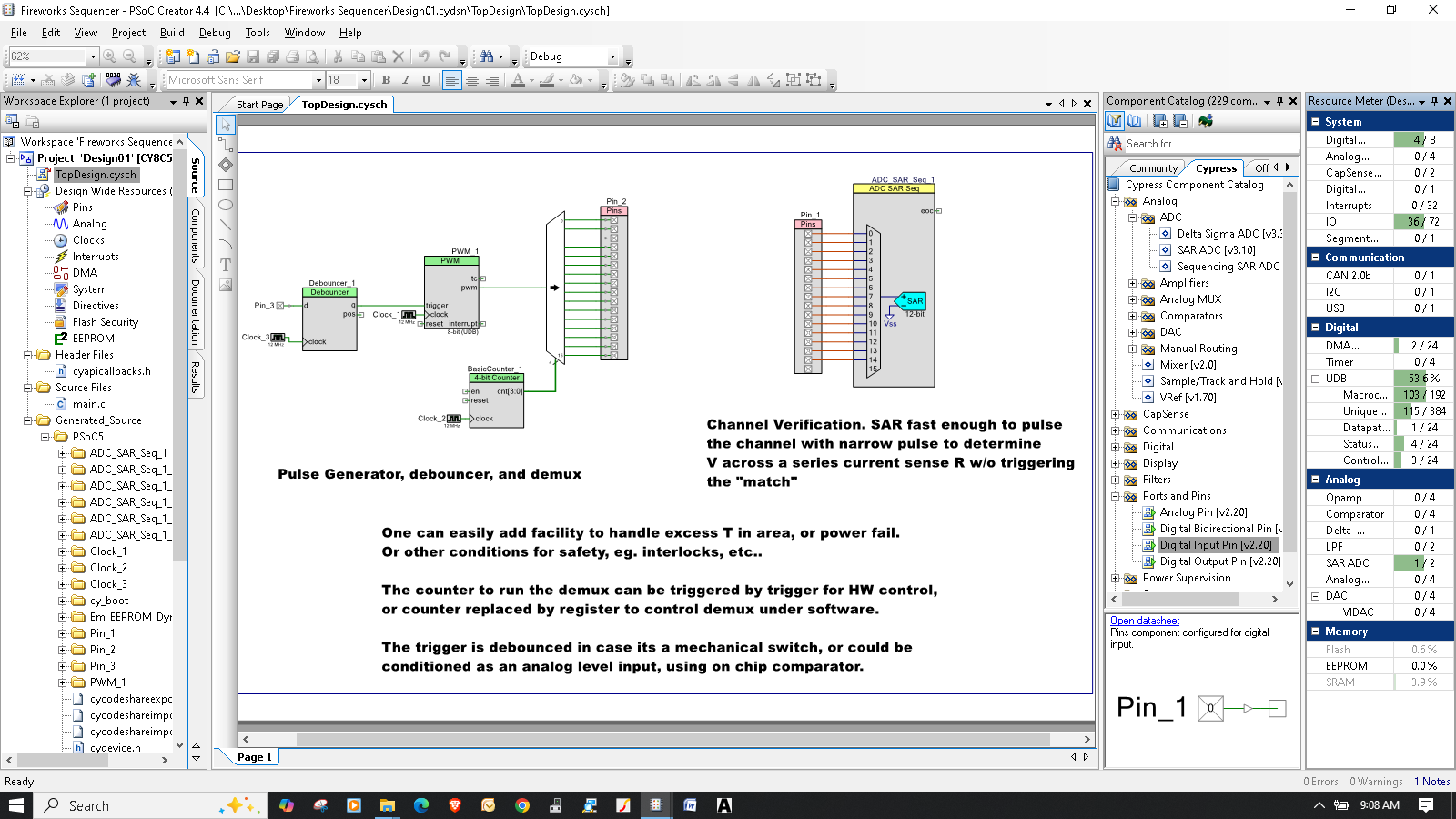Click the catalog datasheet book icon
Screen dimensions: 1456x819
[x=1134, y=121]
